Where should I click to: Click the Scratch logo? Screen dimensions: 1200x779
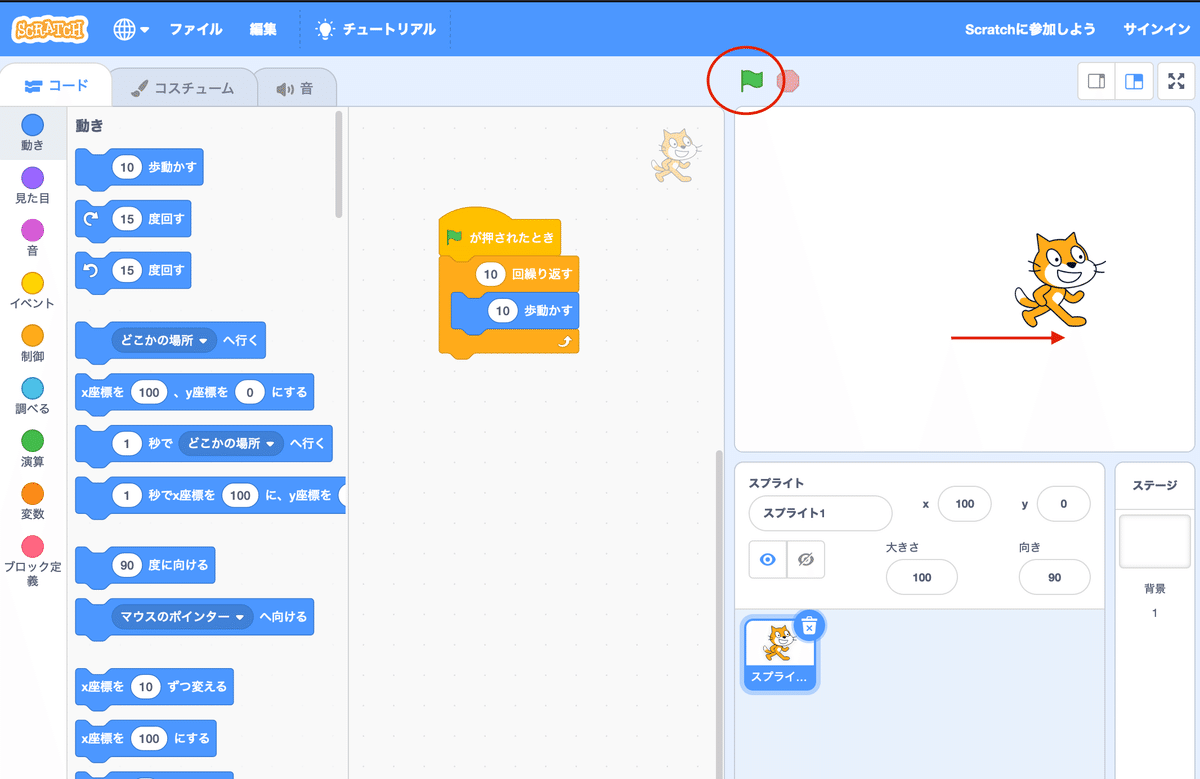(50, 29)
